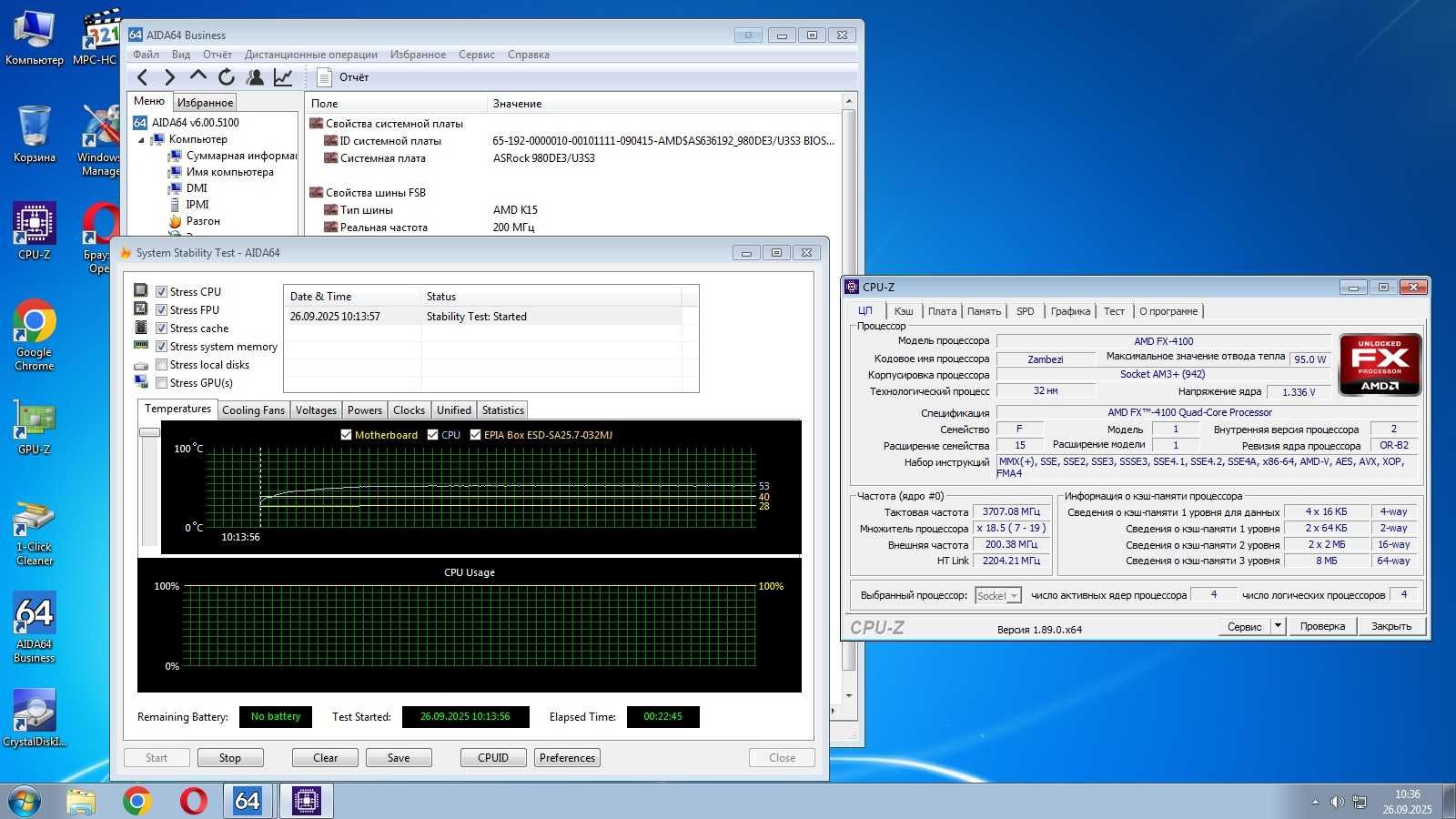
Task: Open the Сервис menu in AIDA64
Action: [x=477, y=55]
